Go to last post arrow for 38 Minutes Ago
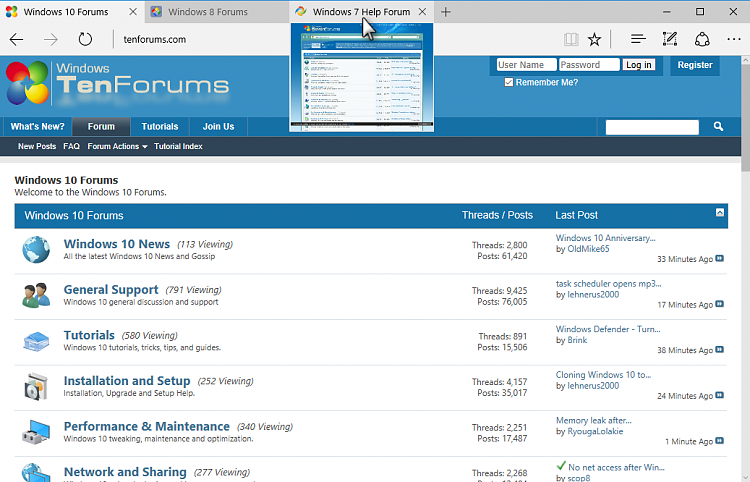The image size is (750, 482). (719, 350)
